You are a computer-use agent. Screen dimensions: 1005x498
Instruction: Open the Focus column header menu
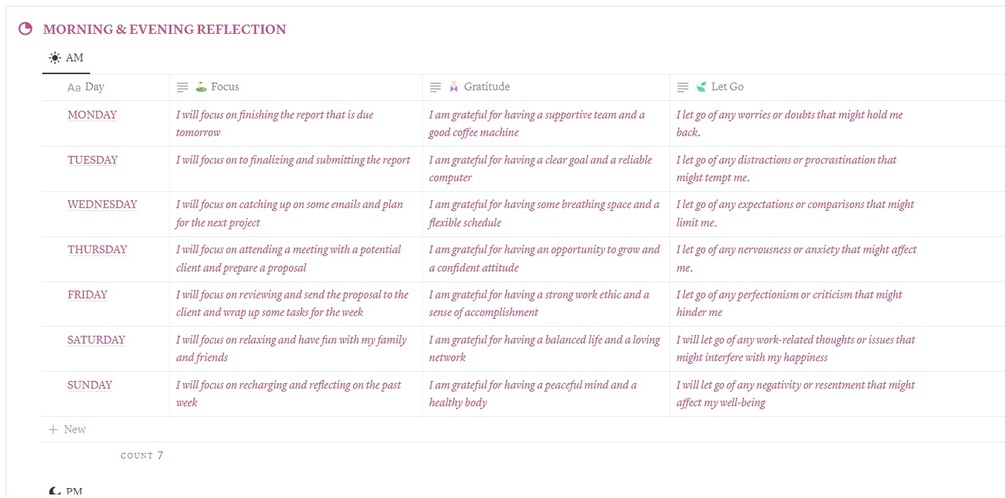pyautogui.click(x=225, y=87)
